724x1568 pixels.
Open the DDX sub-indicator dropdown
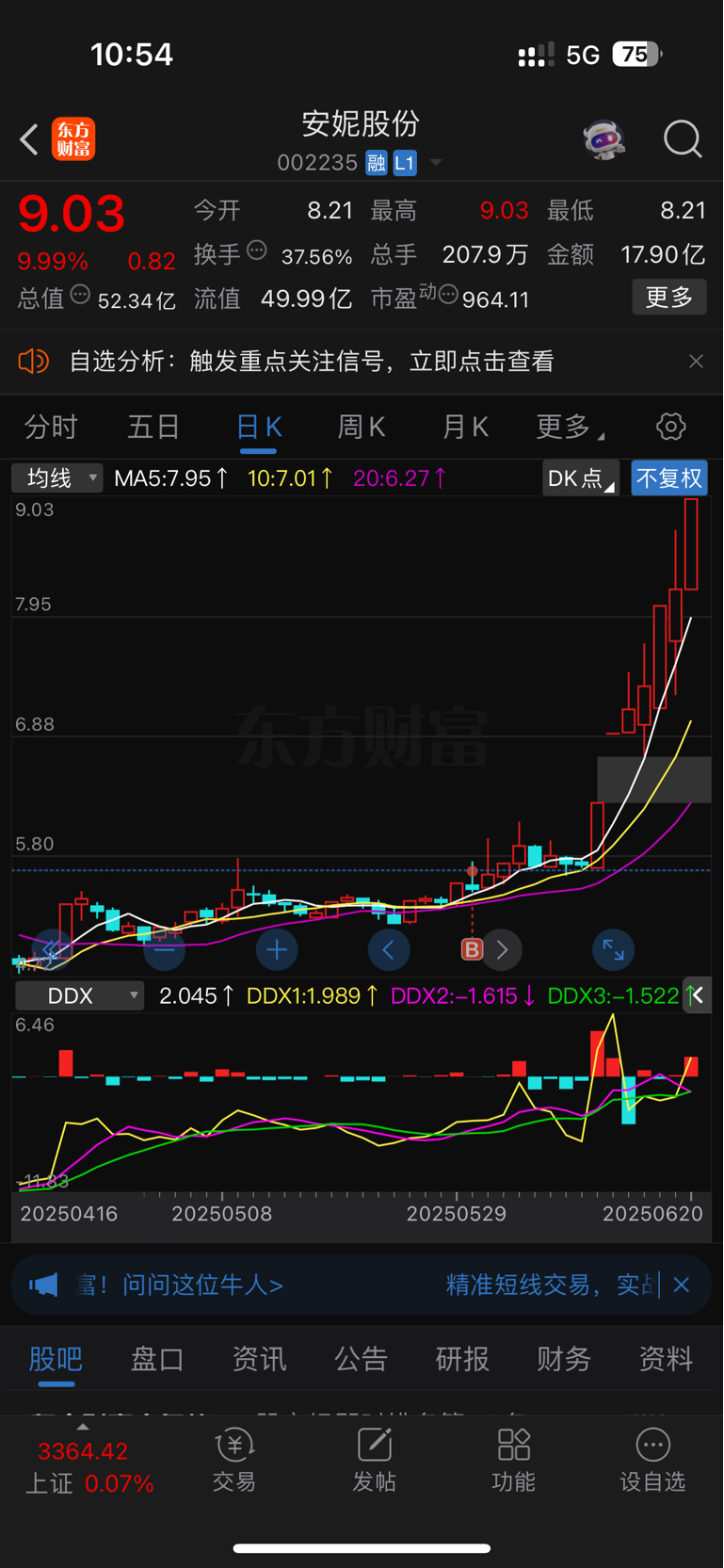coord(80,996)
